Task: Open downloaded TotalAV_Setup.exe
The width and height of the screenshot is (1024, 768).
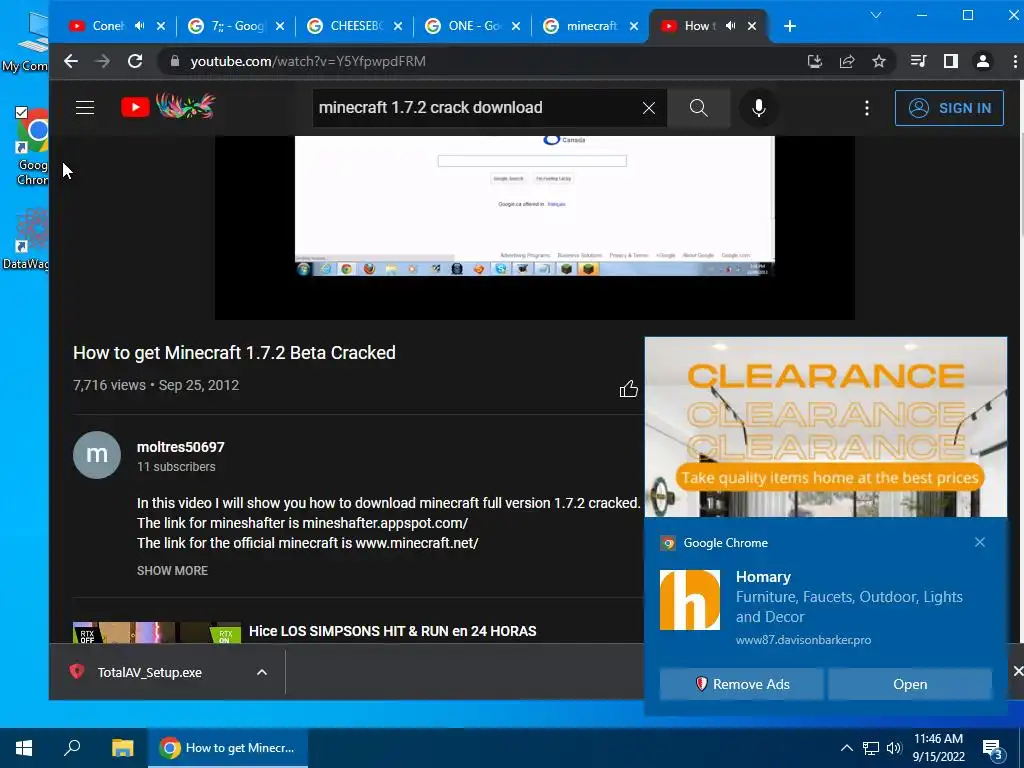Action: pos(150,673)
